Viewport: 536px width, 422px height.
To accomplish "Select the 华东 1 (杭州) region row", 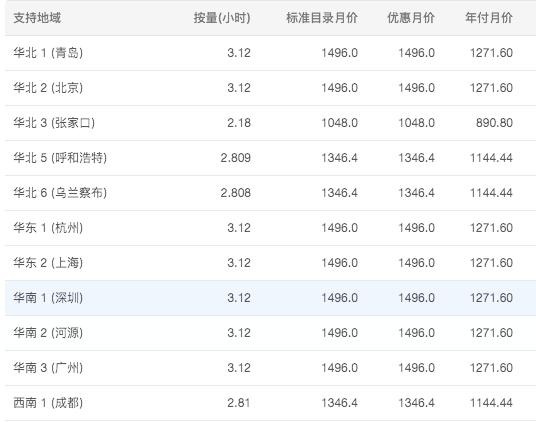I will (270, 228).
